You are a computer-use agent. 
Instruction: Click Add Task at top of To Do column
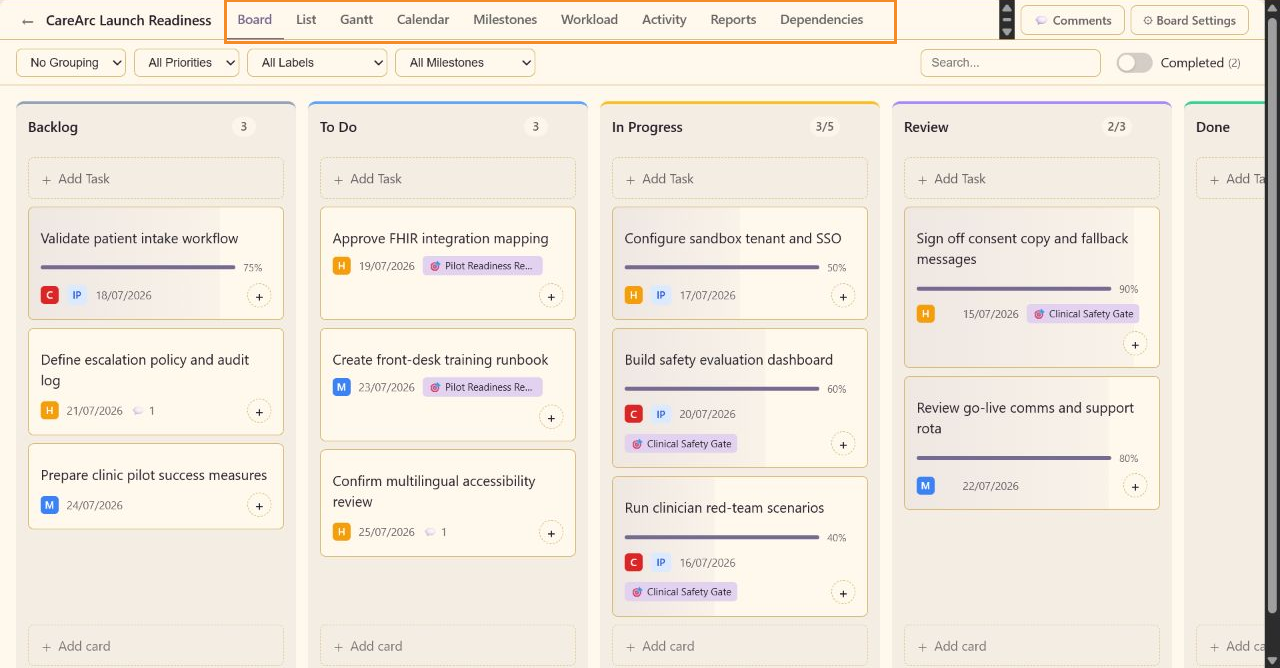click(448, 179)
